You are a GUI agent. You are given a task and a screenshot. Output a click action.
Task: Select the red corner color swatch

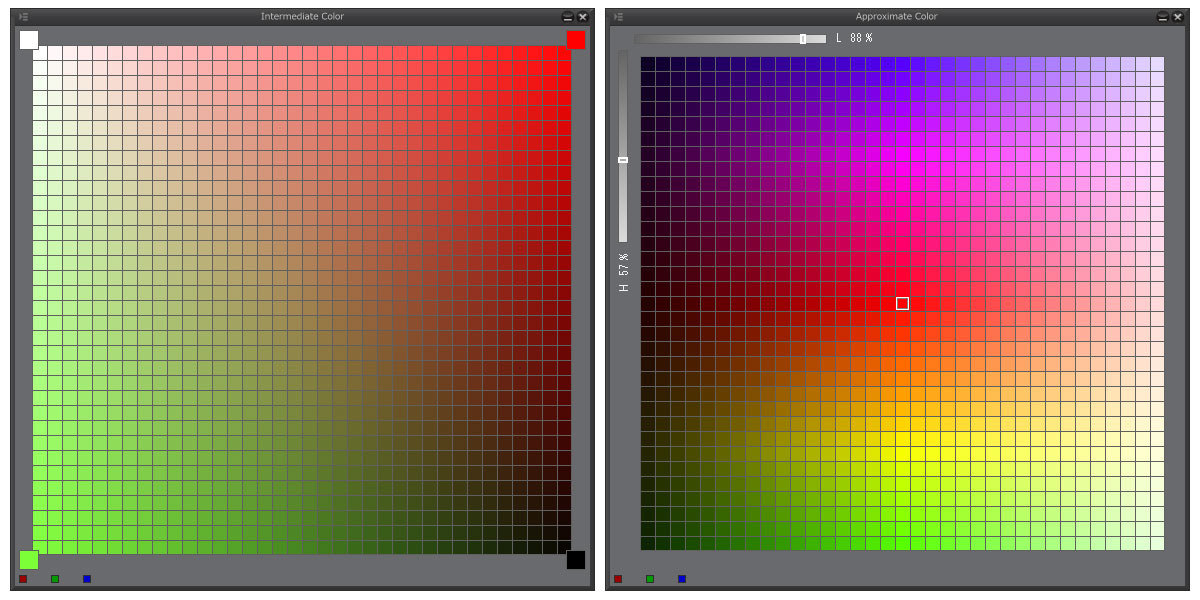click(x=576, y=40)
